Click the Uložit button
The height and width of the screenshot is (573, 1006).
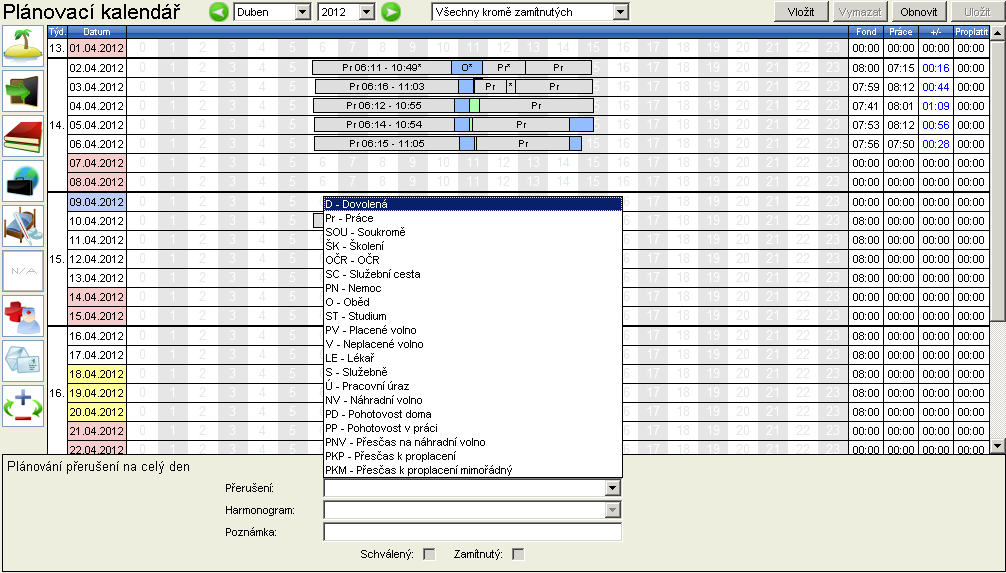tap(976, 12)
